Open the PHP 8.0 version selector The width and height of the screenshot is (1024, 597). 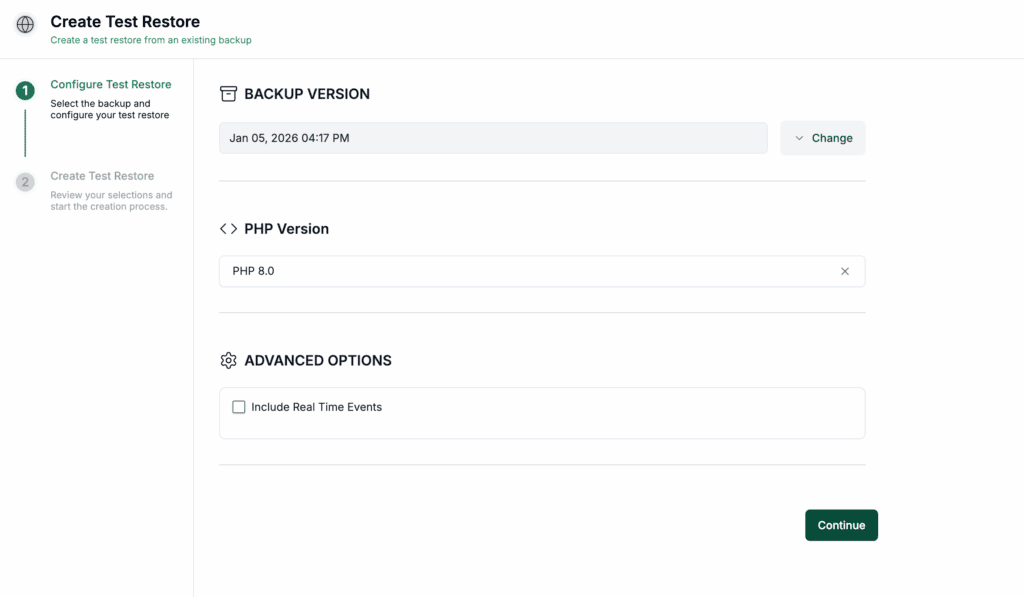(542, 271)
